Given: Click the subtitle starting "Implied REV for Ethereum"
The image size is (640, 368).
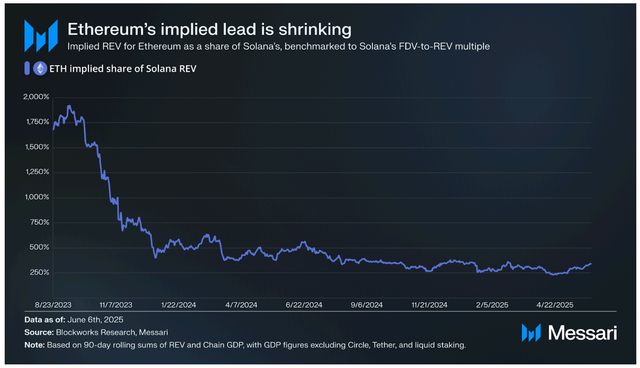Looking at the screenshot, I should click(x=278, y=47).
